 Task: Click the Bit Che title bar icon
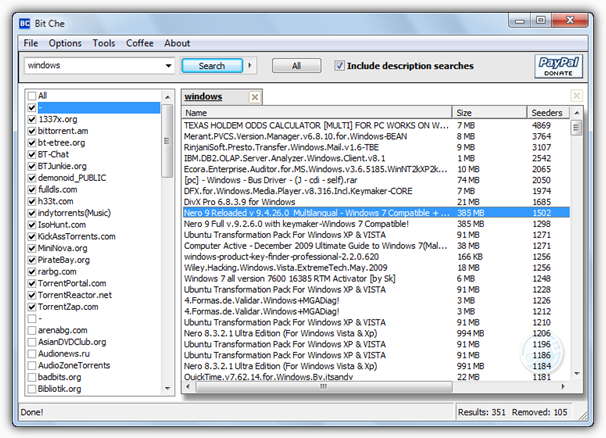24,24
